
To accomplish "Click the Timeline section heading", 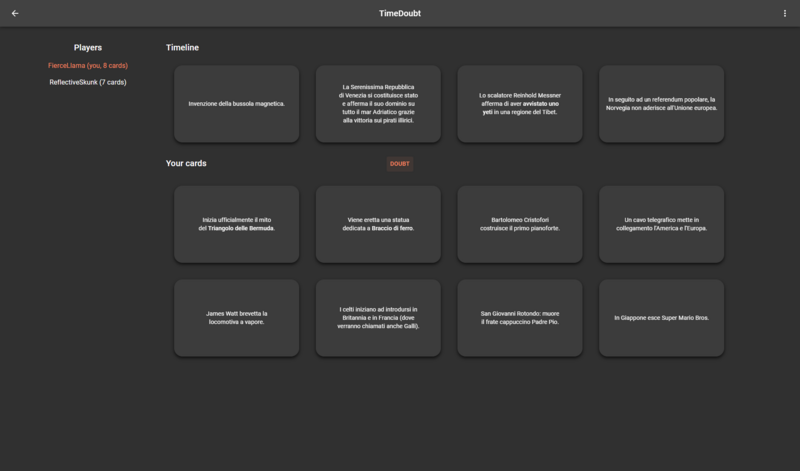I will [x=182, y=47].
